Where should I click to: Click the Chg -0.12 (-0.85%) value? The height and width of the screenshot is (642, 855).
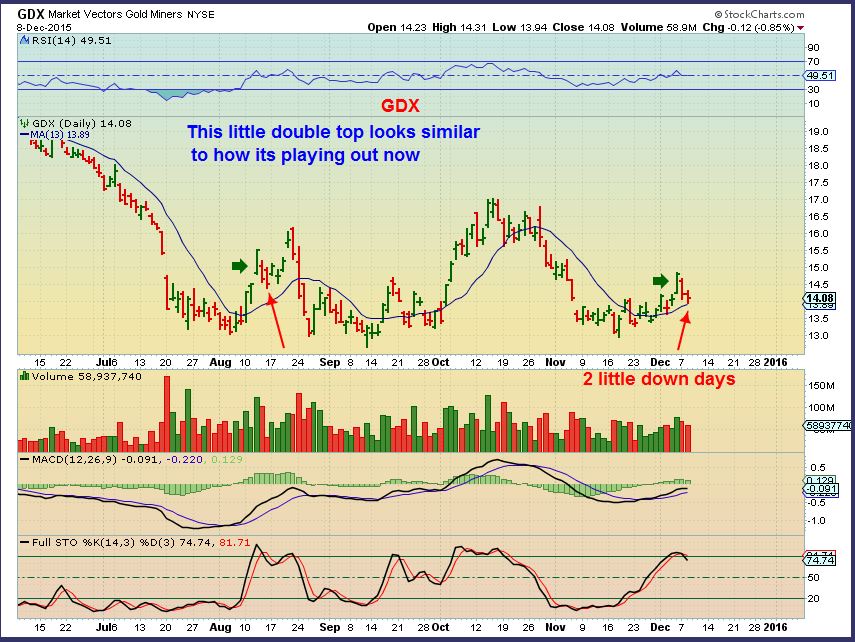pyautogui.click(x=748, y=27)
